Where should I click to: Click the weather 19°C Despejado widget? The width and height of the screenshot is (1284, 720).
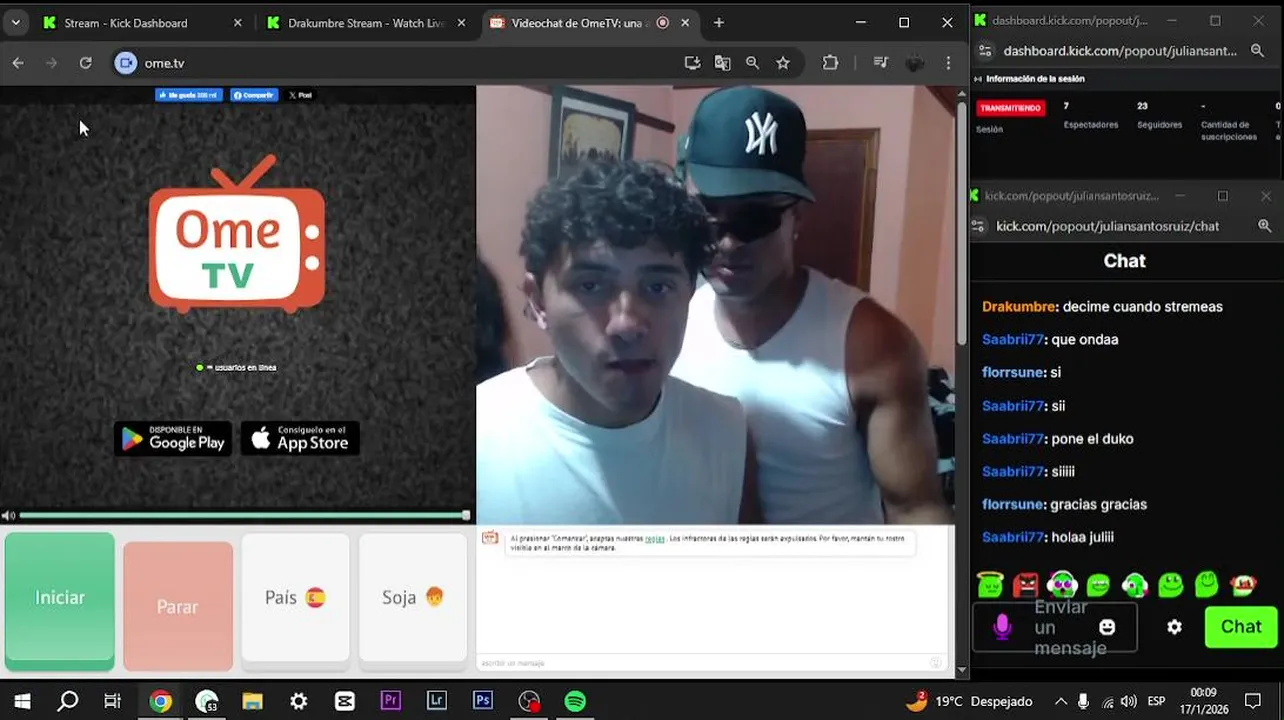point(968,701)
